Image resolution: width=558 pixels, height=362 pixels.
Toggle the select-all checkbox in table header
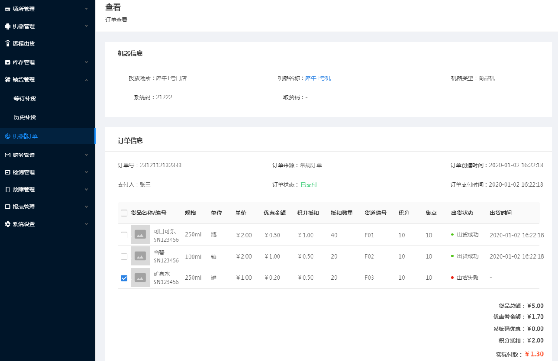(124, 213)
